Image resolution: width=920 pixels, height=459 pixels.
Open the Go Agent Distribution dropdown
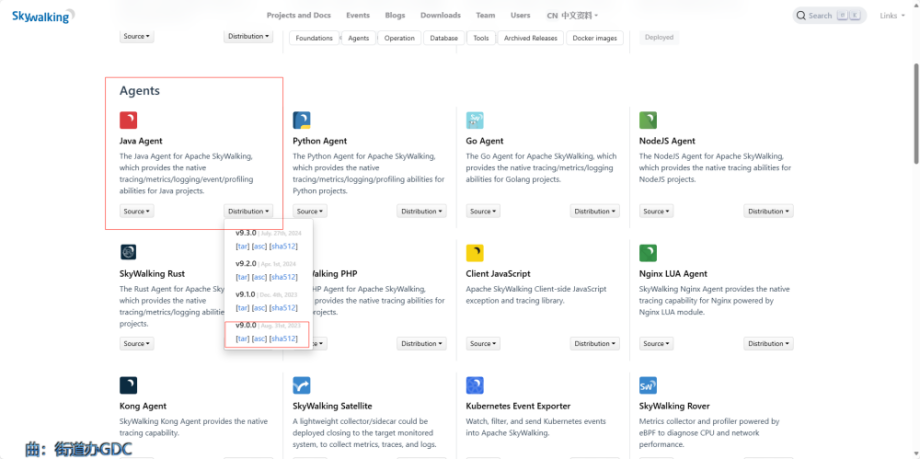(594, 211)
